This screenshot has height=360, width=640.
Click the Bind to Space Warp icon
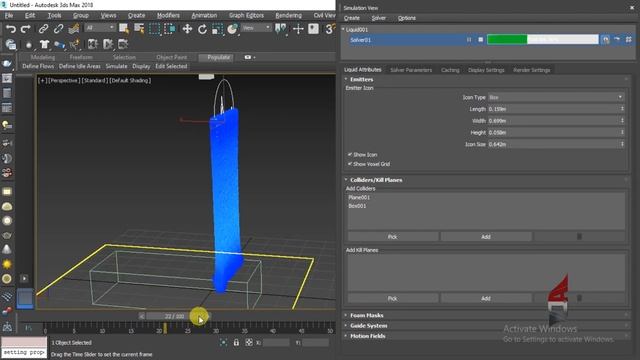point(74,29)
